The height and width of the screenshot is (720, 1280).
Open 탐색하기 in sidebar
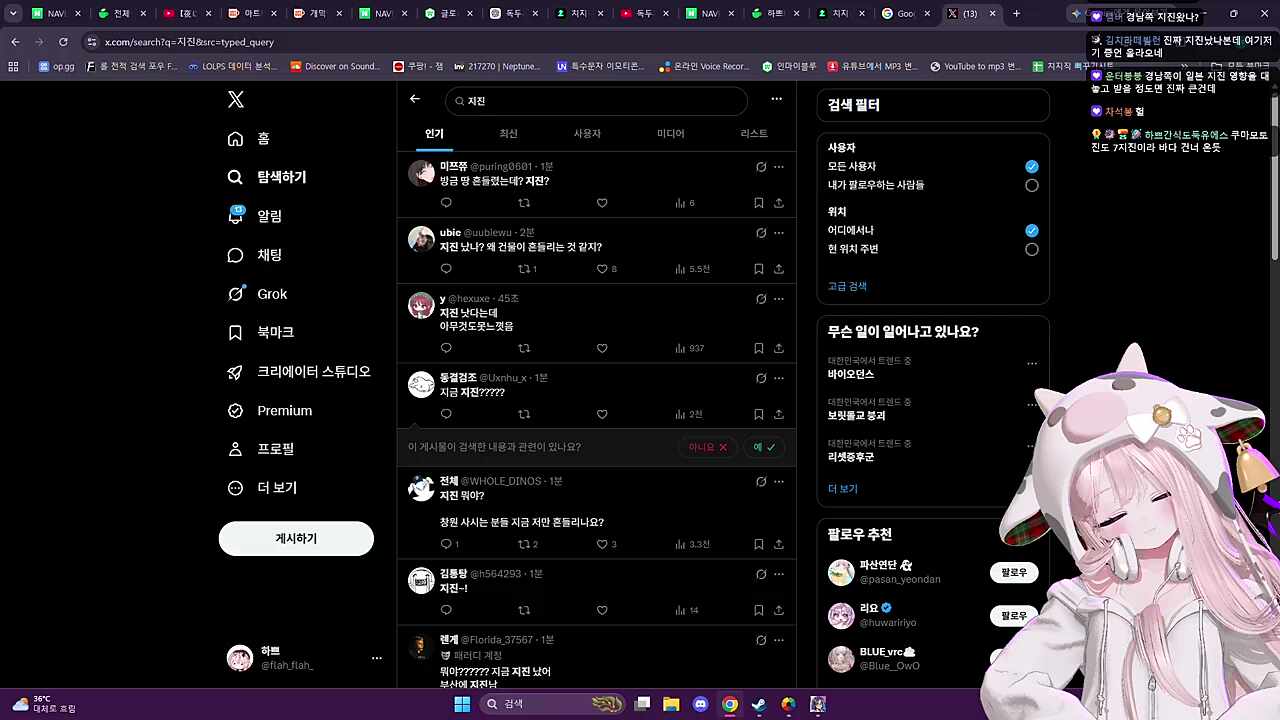tap(267, 177)
